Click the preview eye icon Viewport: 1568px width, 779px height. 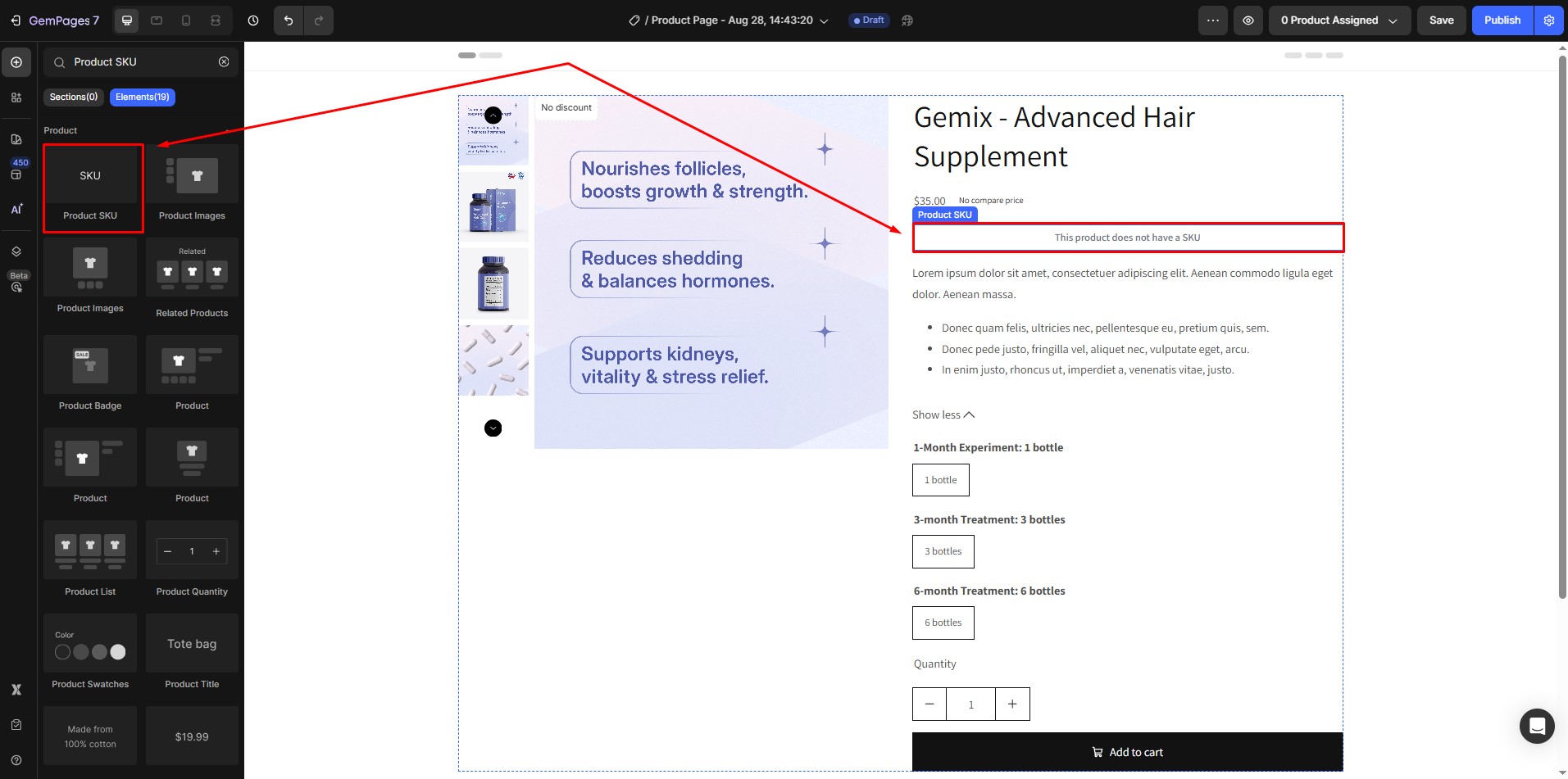[x=1248, y=20]
